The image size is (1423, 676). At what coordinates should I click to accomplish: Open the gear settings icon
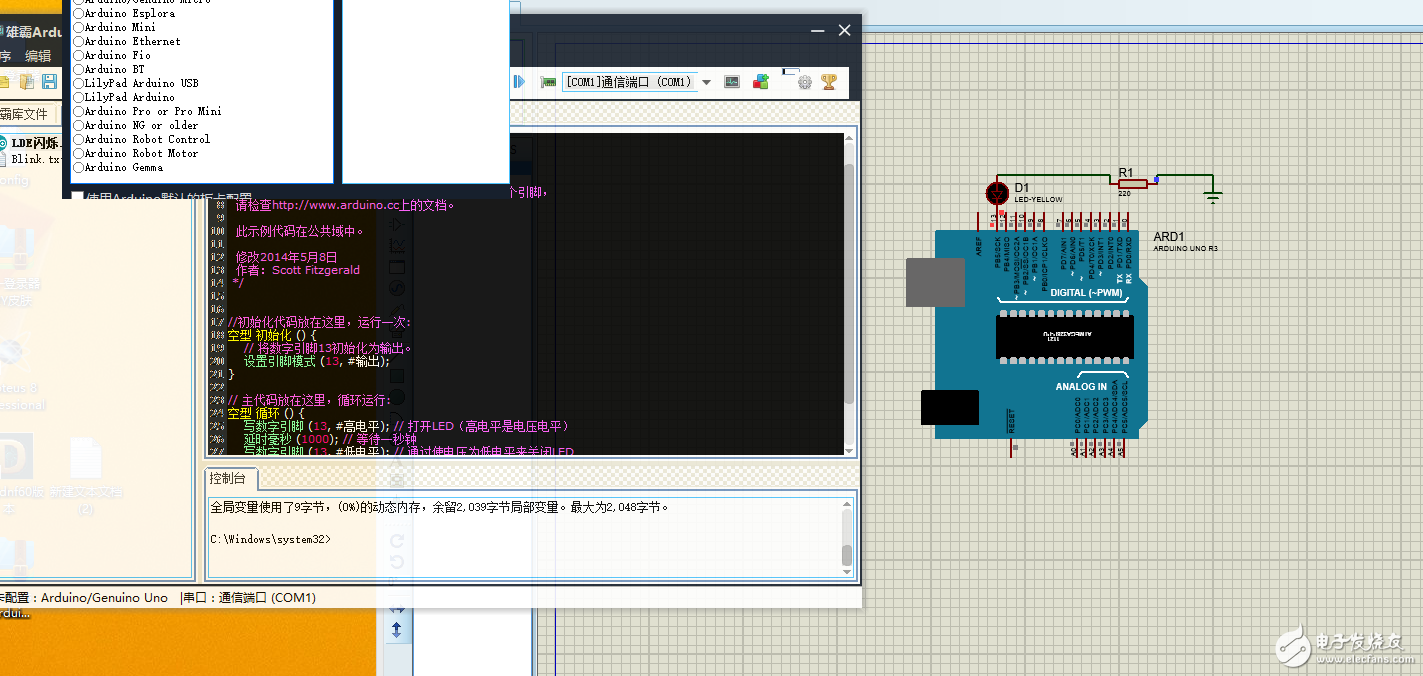(804, 82)
